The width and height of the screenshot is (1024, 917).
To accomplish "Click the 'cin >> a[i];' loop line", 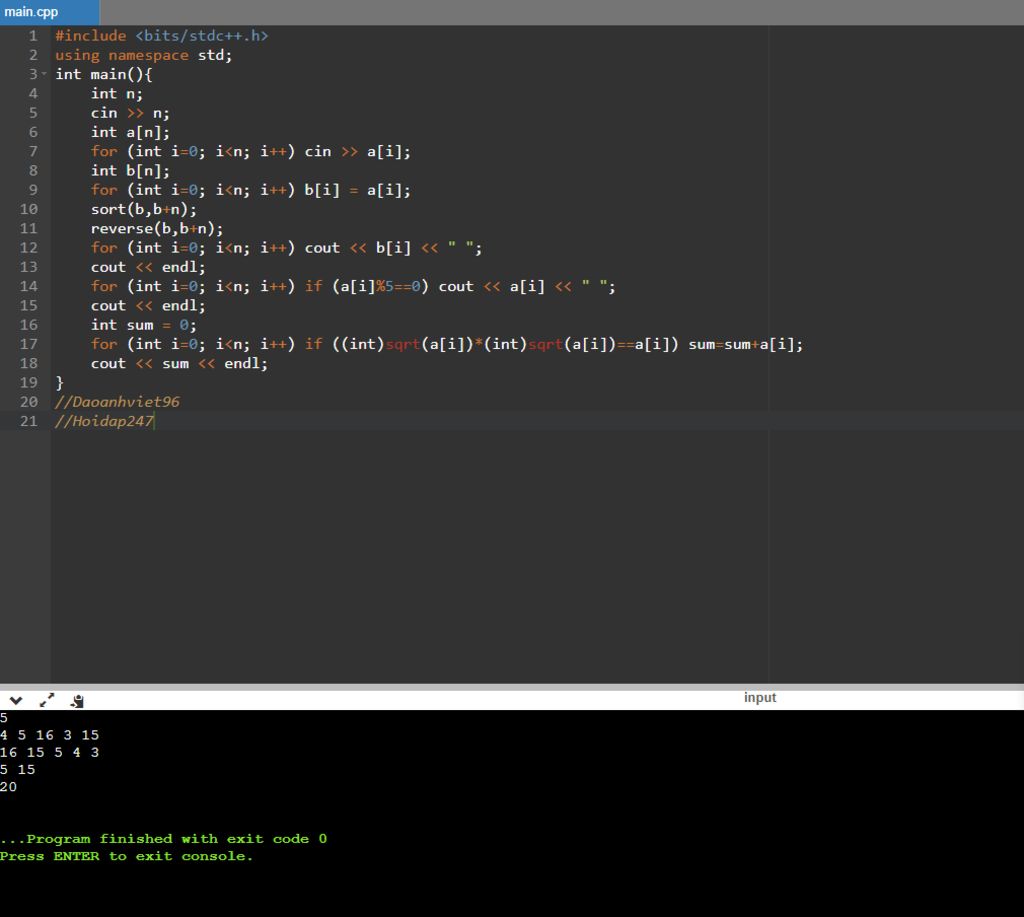I will click(251, 152).
